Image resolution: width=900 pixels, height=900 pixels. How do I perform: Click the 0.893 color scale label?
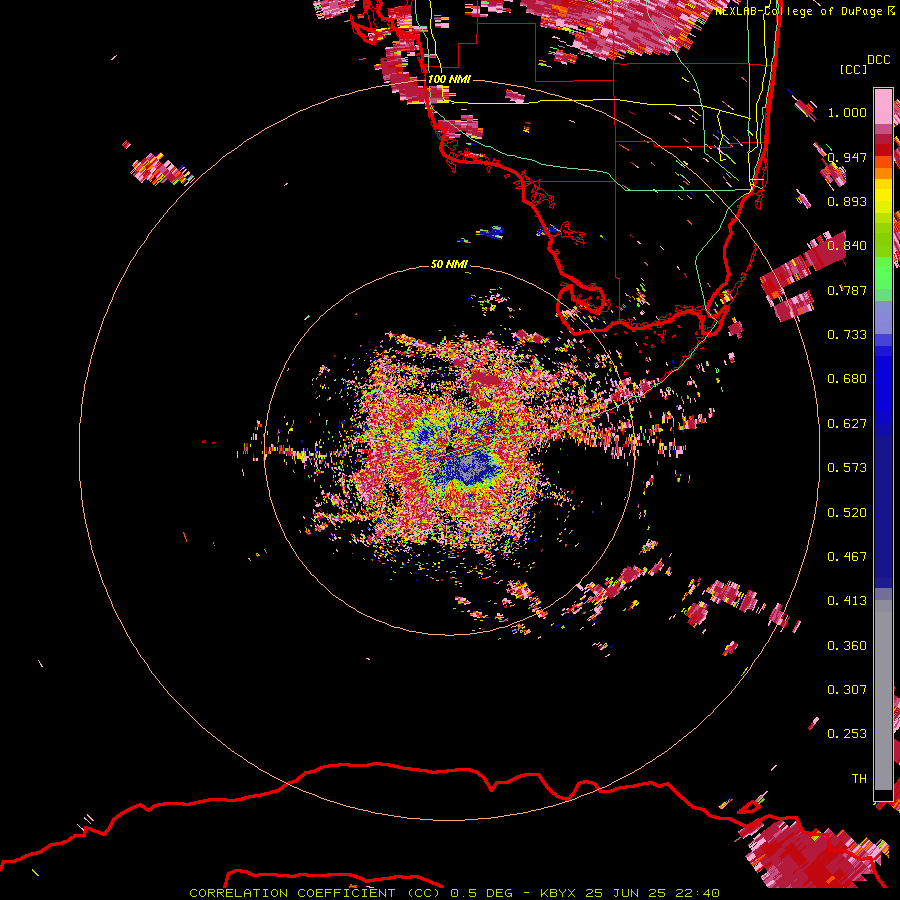(847, 201)
